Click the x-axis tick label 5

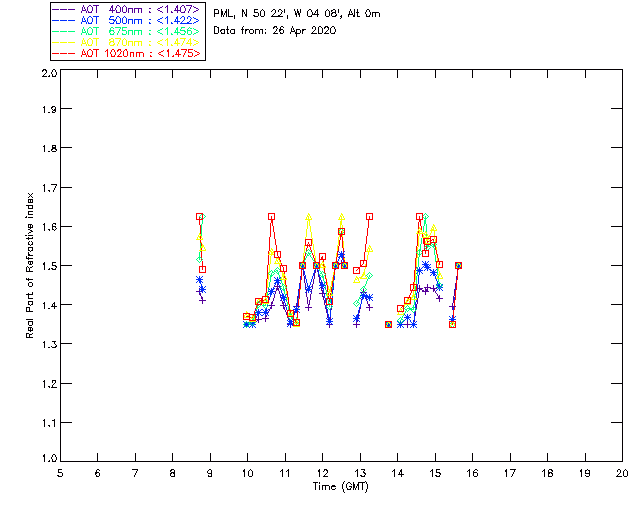[60, 473]
